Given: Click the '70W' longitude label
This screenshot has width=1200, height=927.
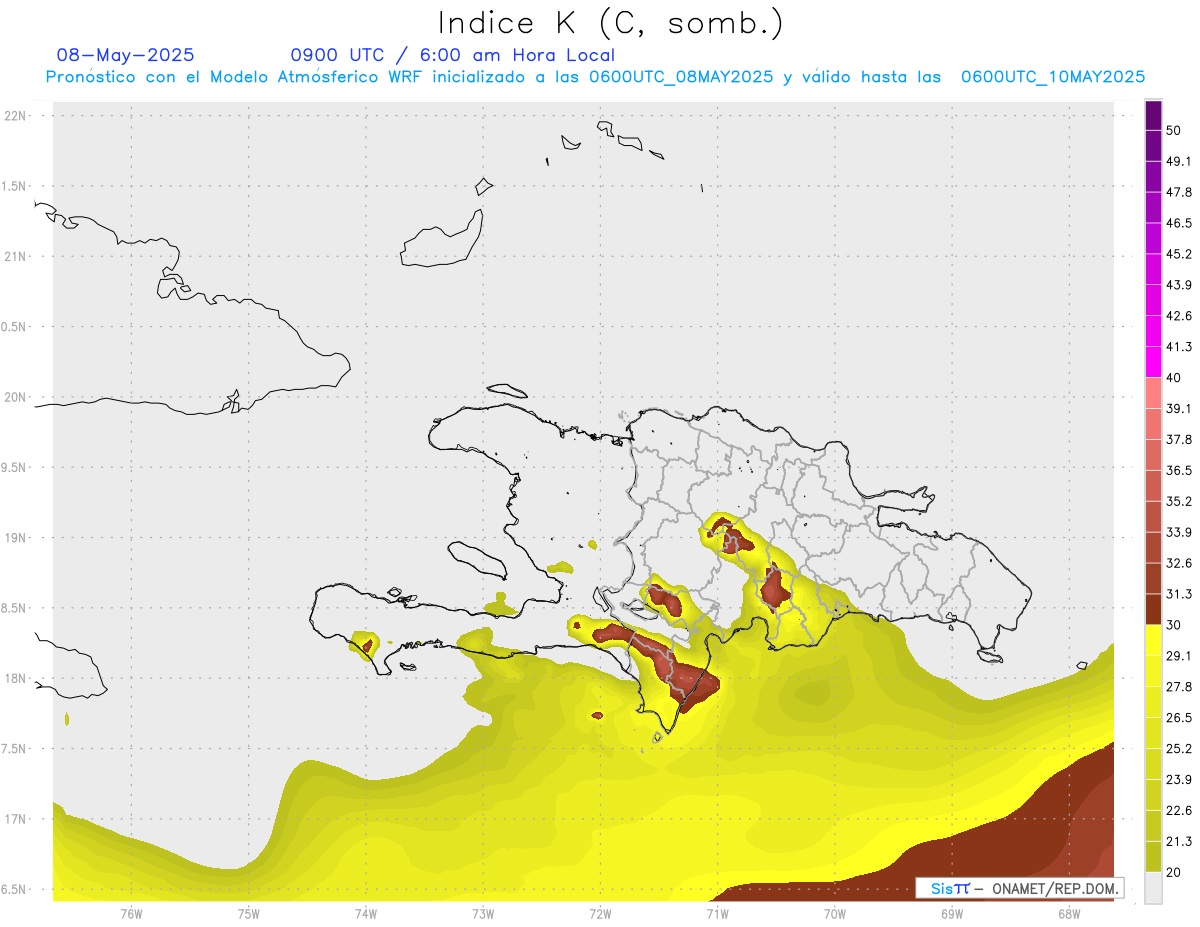Looking at the screenshot, I should (835, 914).
